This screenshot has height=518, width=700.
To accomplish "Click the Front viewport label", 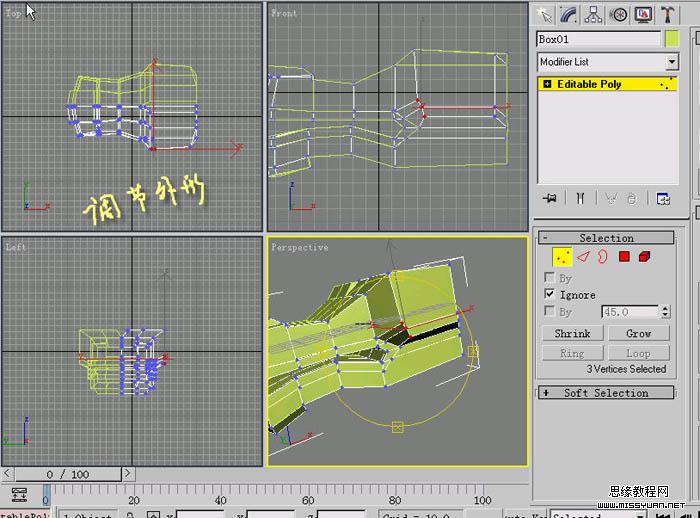I will pyautogui.click(x=284, y=13).
